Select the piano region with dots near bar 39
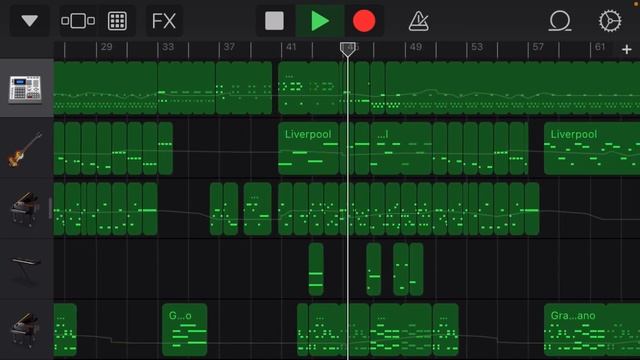This screenshot has width=640, height=360. pyautogui.click(x=258, y=209)
